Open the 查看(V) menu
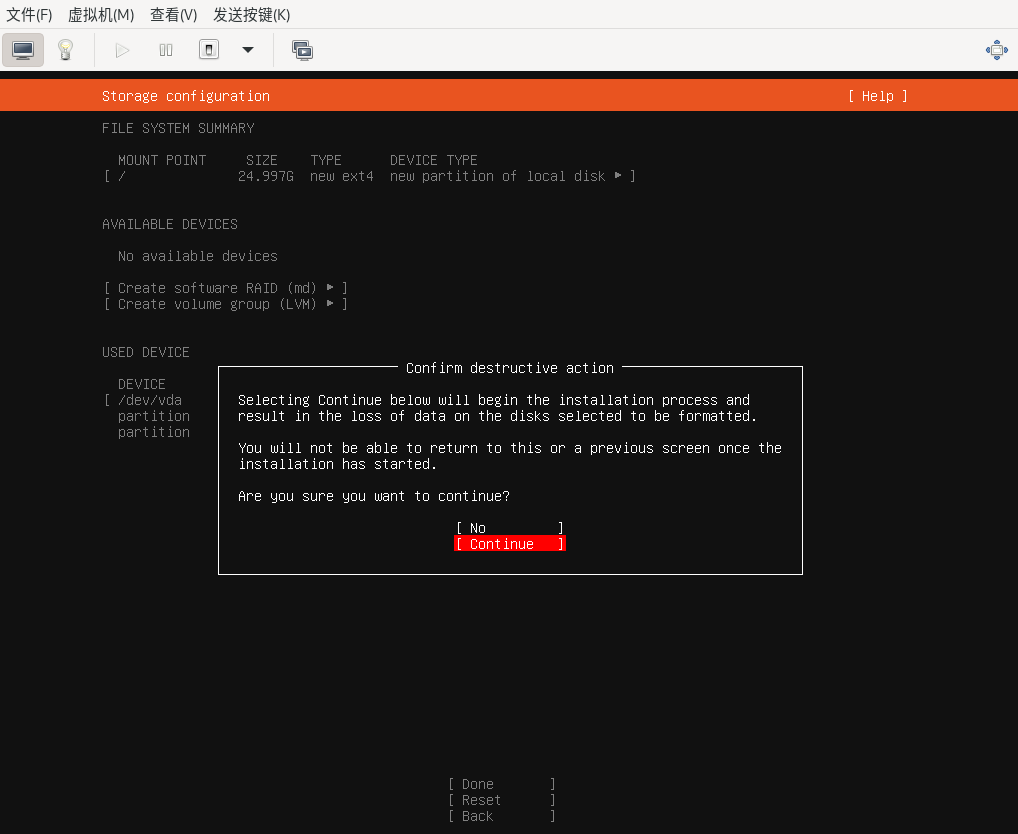Screen dimensions: 1018x834 [173, 15]
